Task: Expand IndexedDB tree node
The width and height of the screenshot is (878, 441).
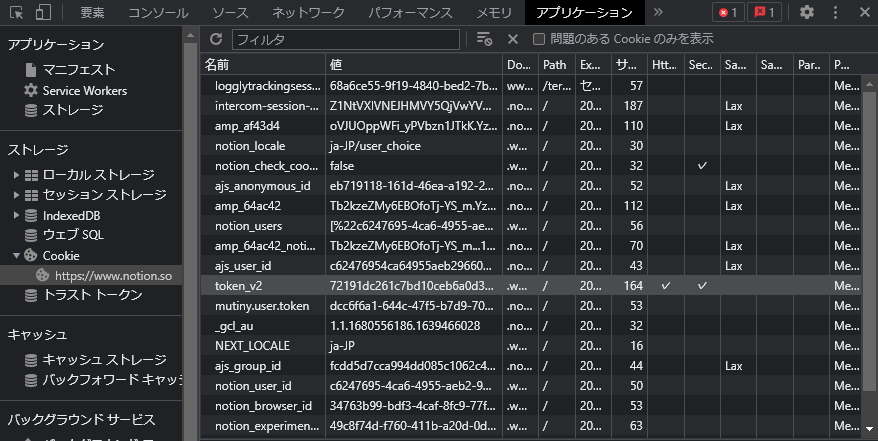Action: click(x=17, y=215)
